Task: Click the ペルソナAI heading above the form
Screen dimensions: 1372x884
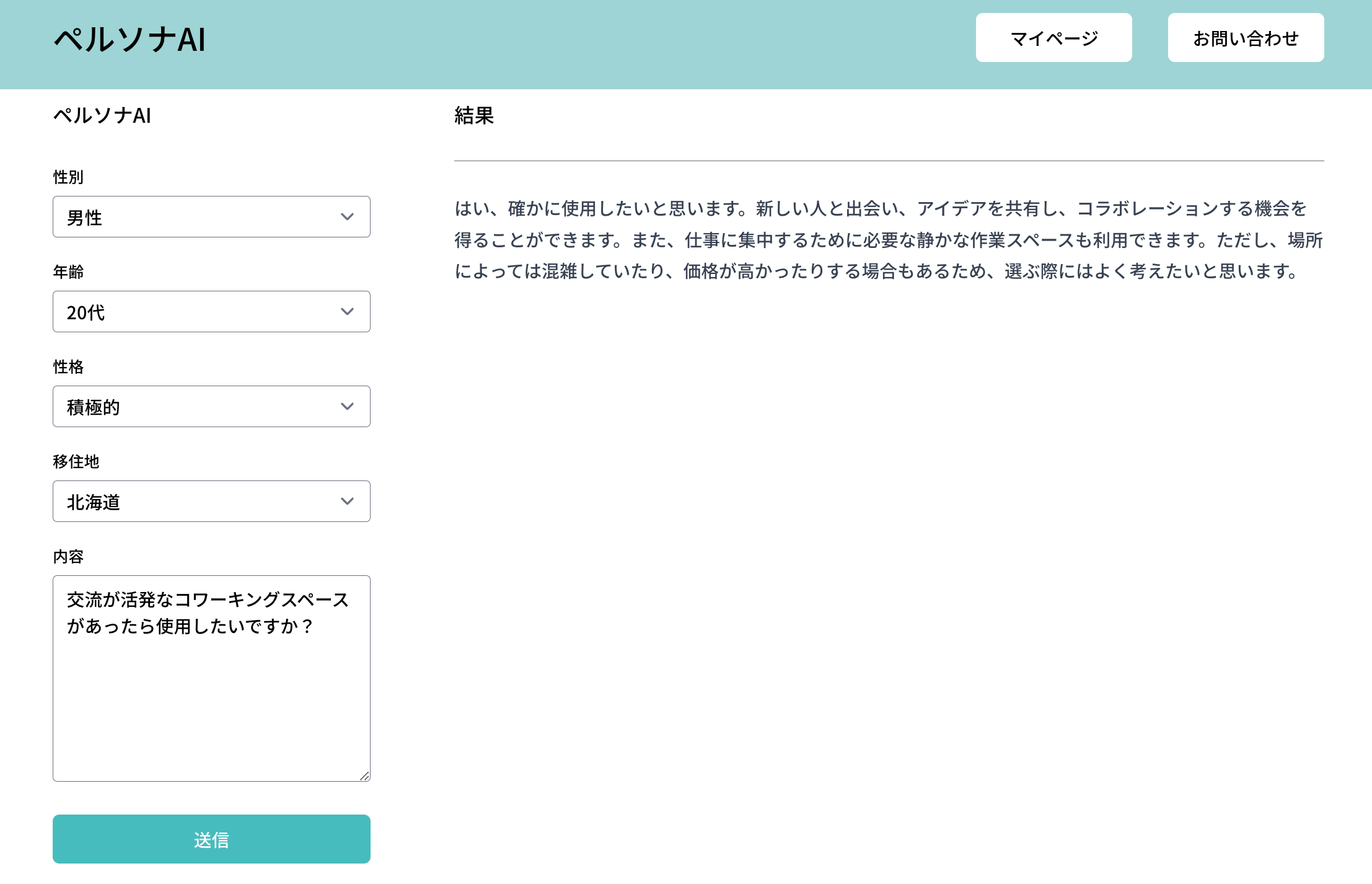Action: (105, 114)
